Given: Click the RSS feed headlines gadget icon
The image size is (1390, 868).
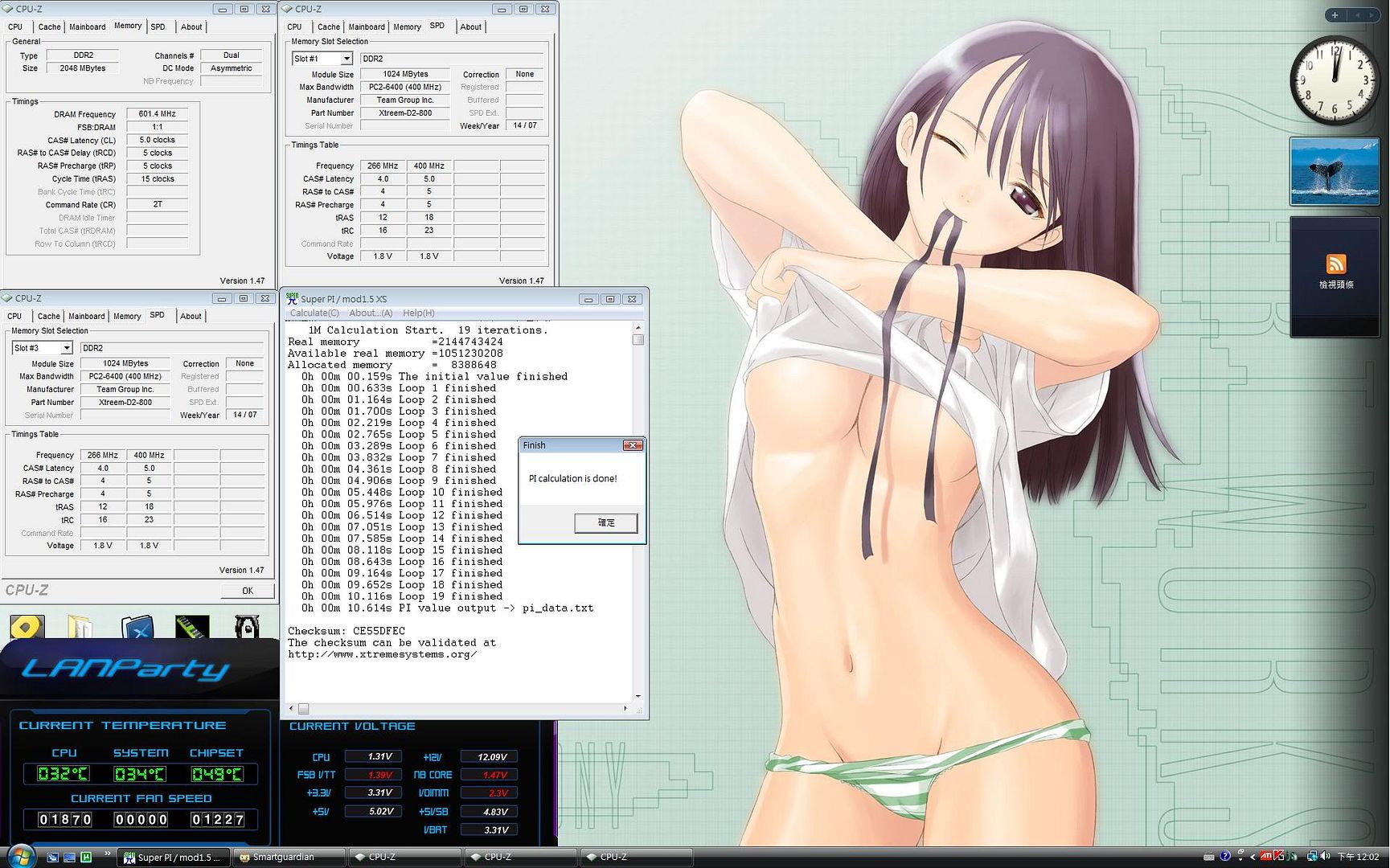Looking at the screenshot, I should [1335, 264].
